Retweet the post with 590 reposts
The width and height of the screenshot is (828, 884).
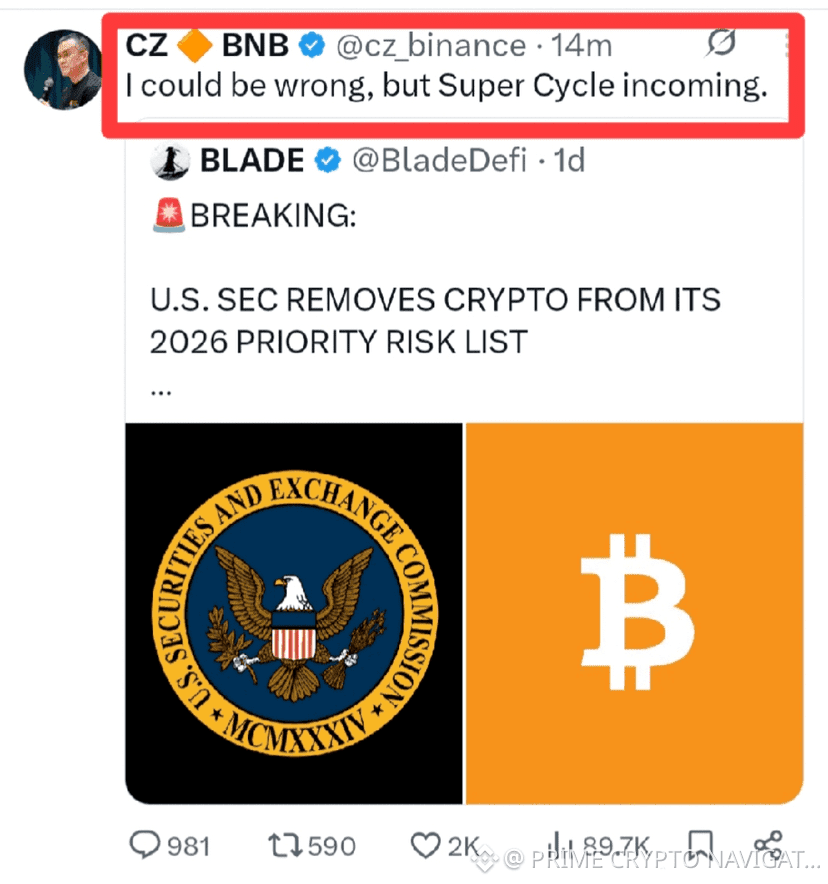(x=287, y=845)
